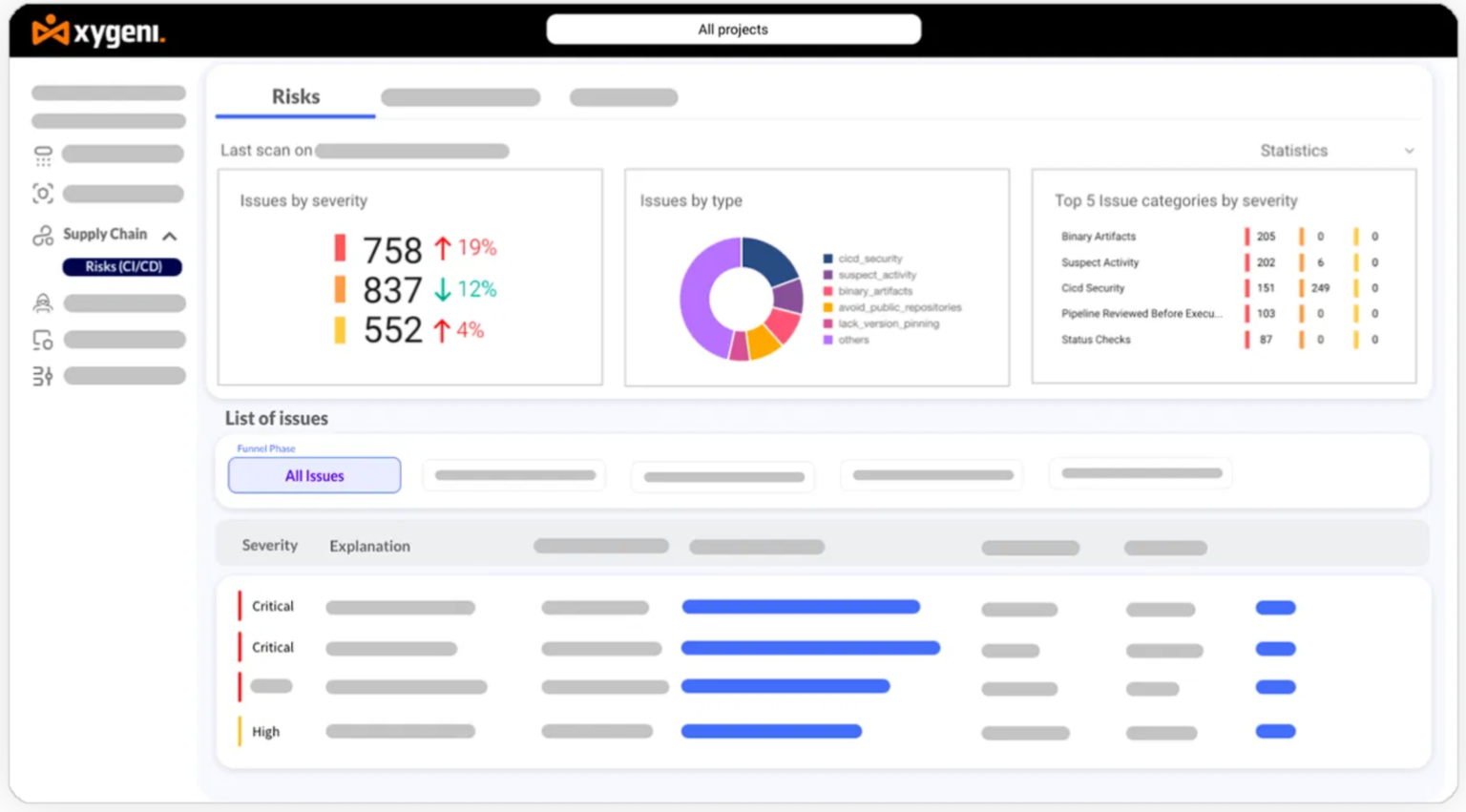1466x812 pixels.
Task: Click the document settings icon in sidebar
Action: (x=43, y=340)
